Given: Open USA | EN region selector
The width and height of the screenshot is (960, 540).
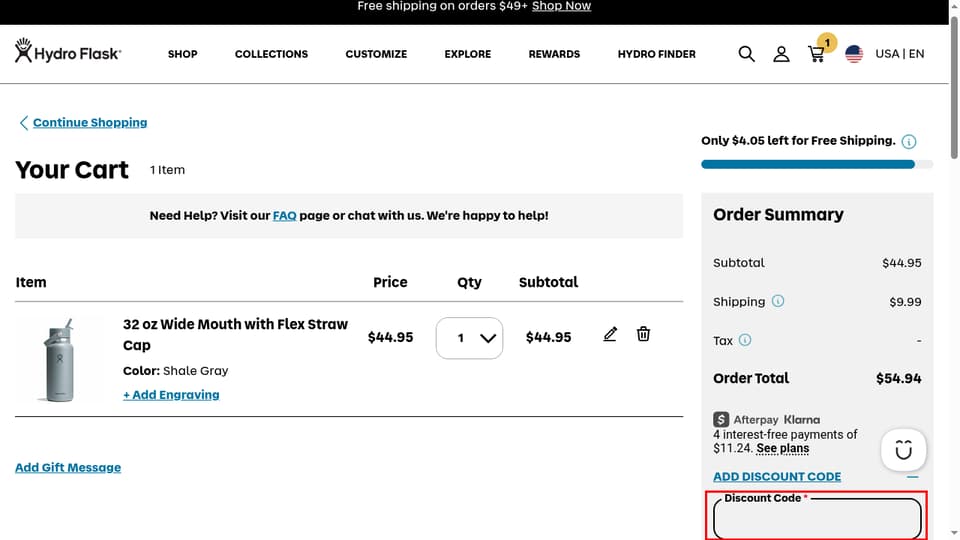Looking at the screenshot, I should coord(899,54).
